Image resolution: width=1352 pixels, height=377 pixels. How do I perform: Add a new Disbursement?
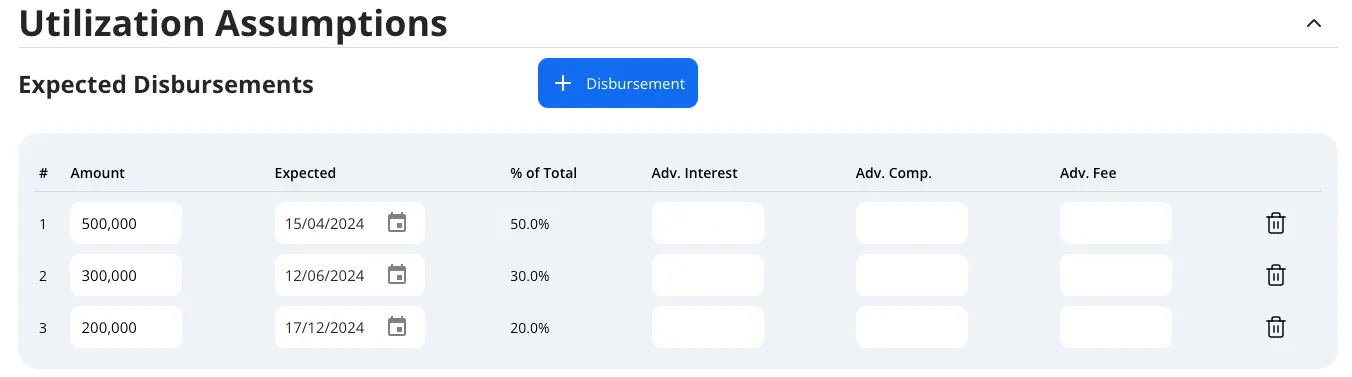(x=618, y=83)
